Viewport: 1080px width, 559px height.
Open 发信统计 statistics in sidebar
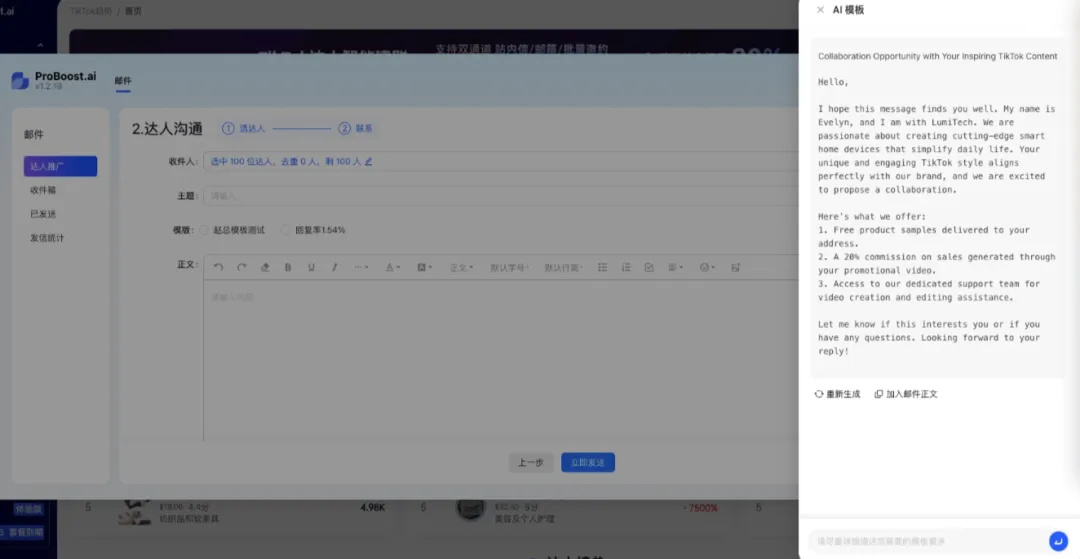[x=47, y=238]
